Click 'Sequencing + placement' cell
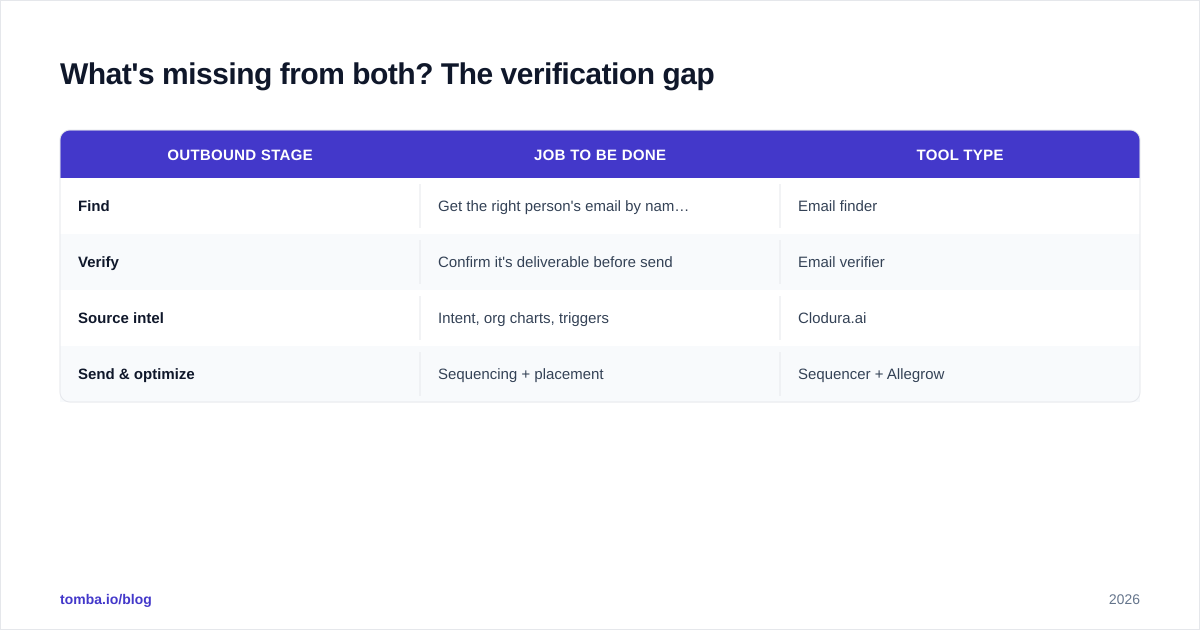The width and height of the screenshot is (1200, 630). click(x=600, y=374)
